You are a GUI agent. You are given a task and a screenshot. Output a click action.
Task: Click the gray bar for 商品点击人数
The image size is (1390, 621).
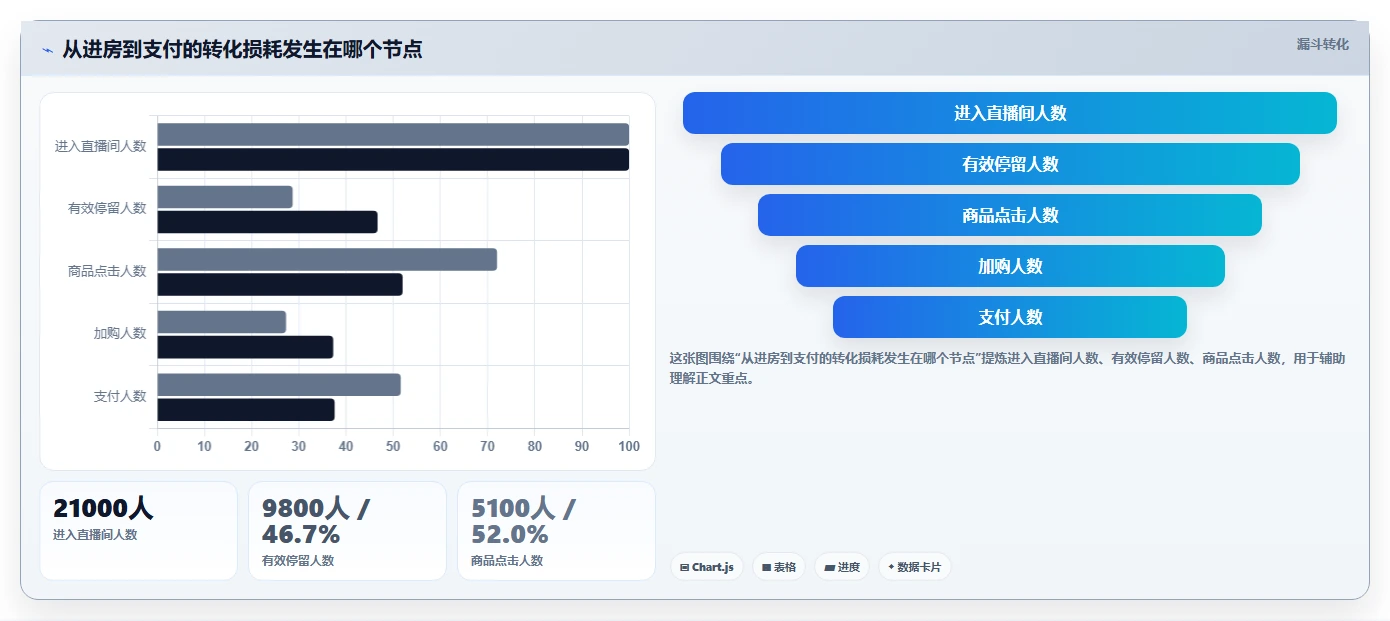(327, 259)
